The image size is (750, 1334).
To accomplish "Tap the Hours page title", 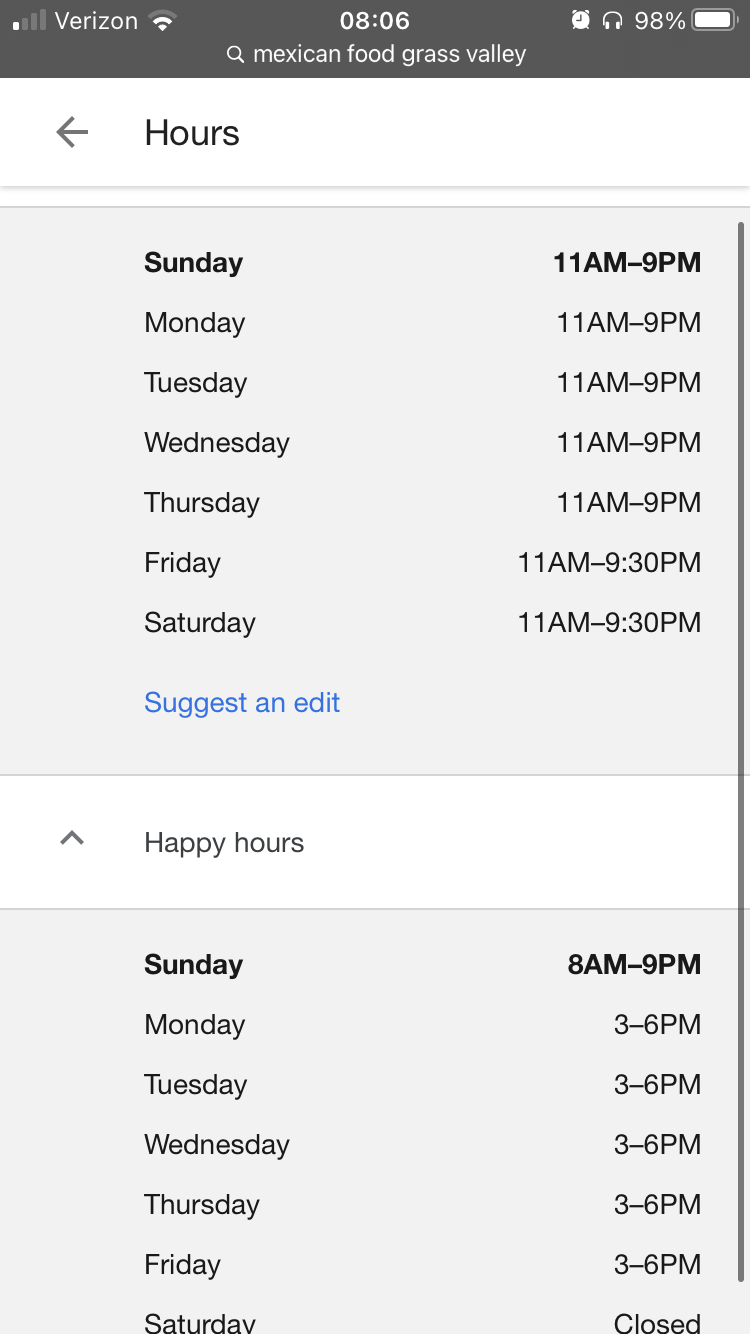I will (x=192, y=133).
